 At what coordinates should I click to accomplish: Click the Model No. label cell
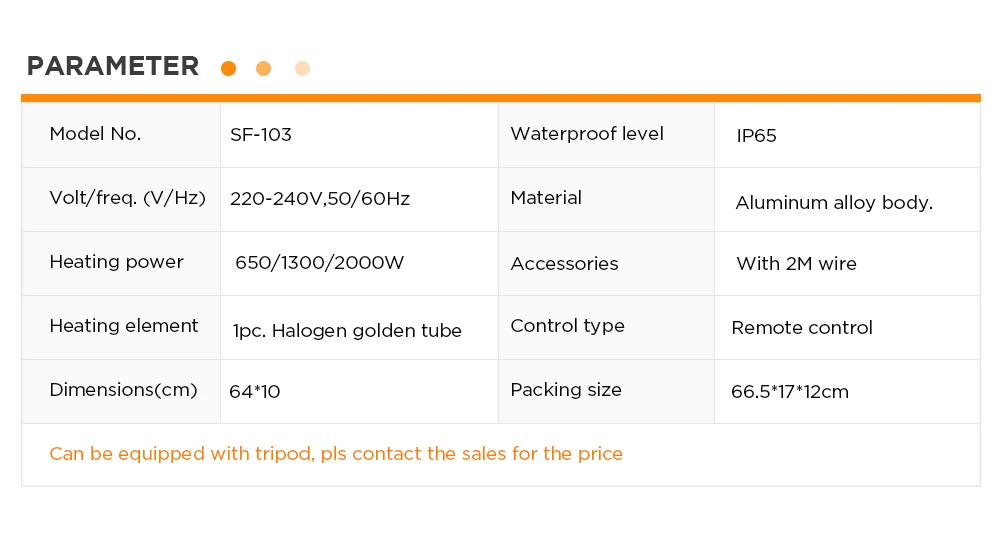tap(95, 134)
